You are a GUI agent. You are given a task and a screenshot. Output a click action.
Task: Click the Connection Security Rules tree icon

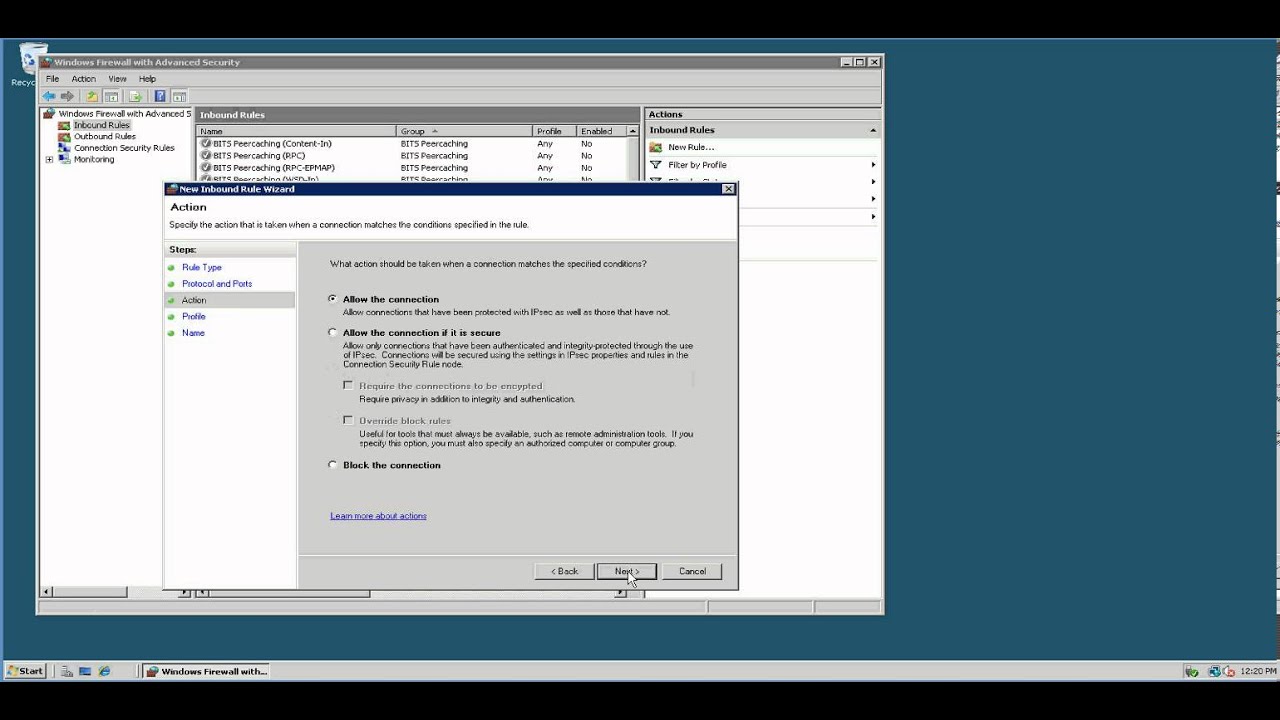(x=64, y=147)
